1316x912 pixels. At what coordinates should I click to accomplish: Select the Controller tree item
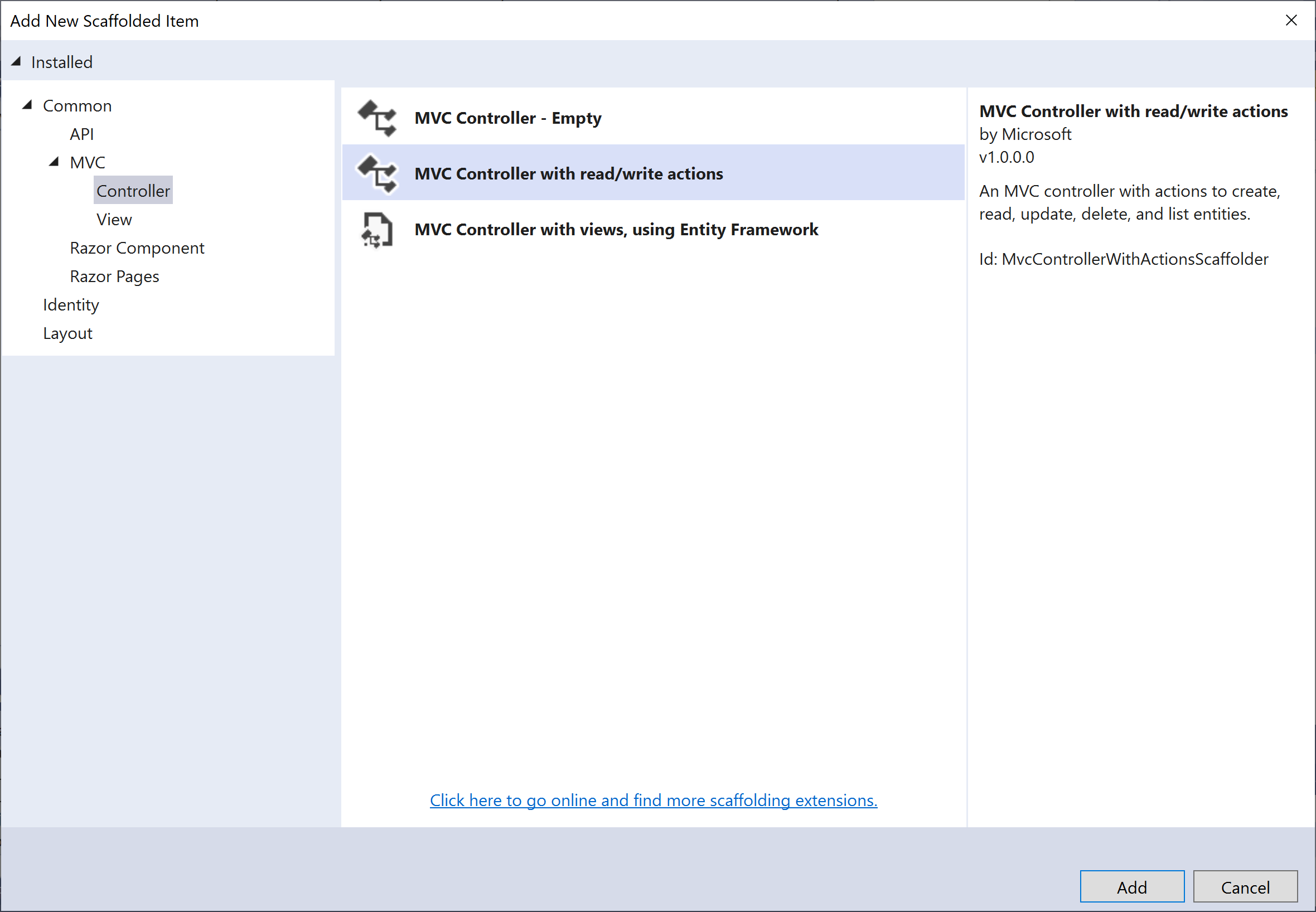(x=133, y=191)
